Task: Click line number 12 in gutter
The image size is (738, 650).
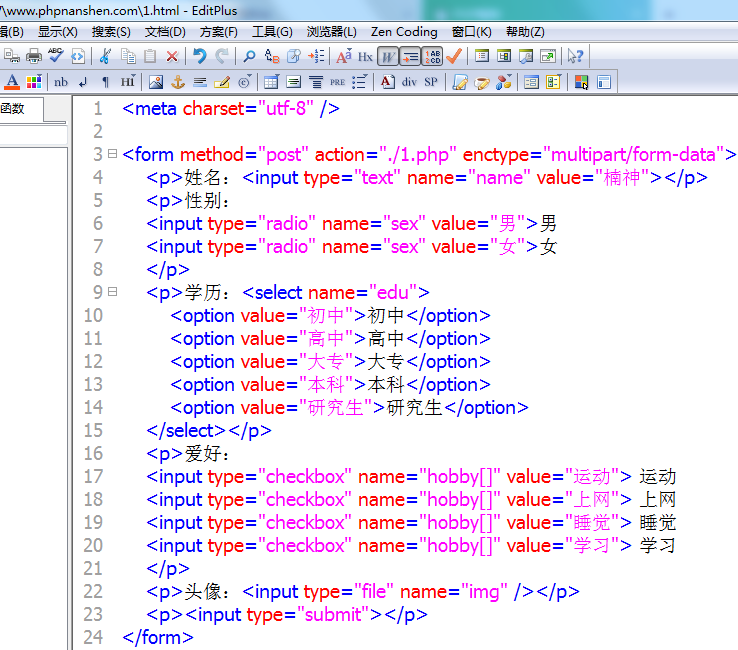Action: pyautogui.click(x=93, y=361)
